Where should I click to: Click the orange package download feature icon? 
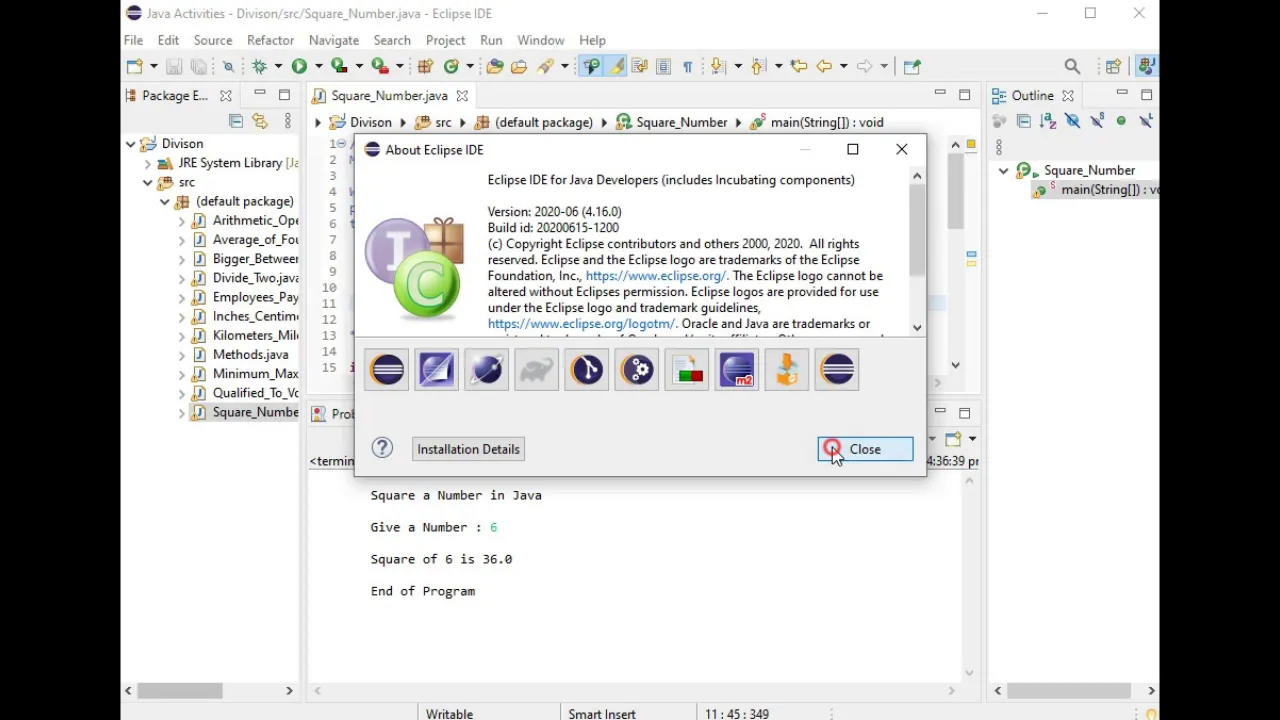click(x=787, y=370)
